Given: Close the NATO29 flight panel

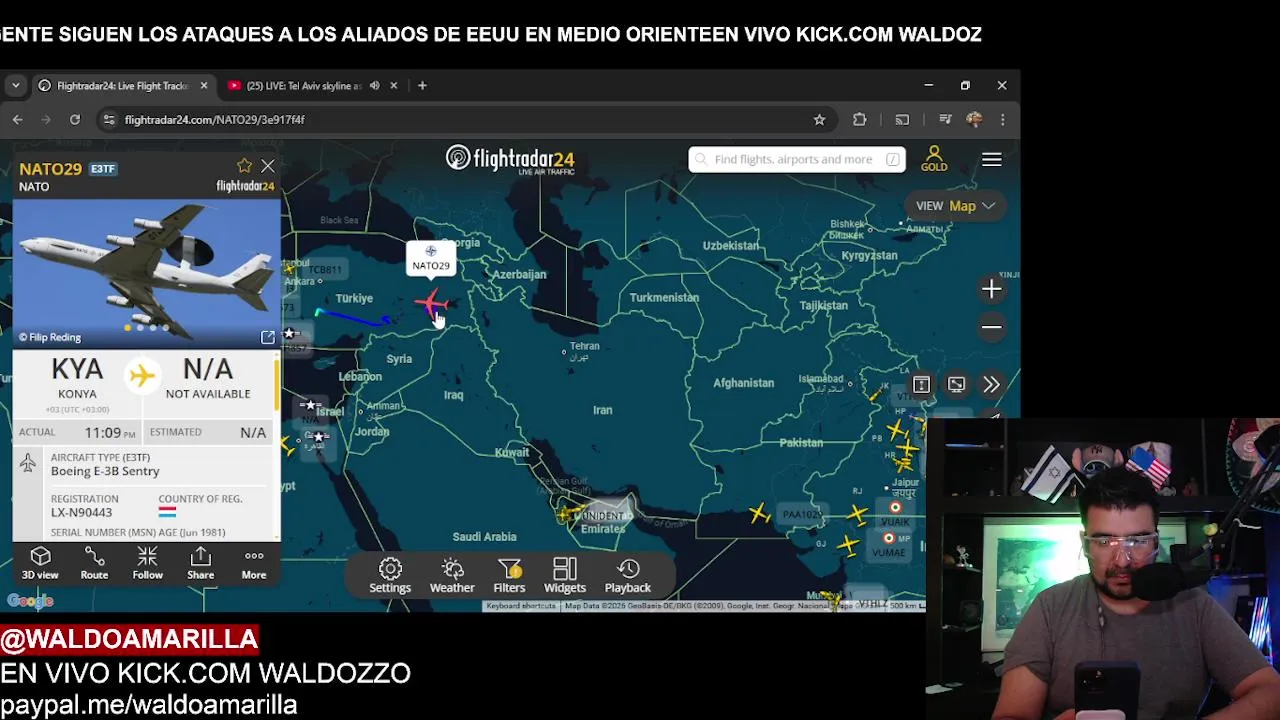Looking at the screenshot, I should (267, 166).
